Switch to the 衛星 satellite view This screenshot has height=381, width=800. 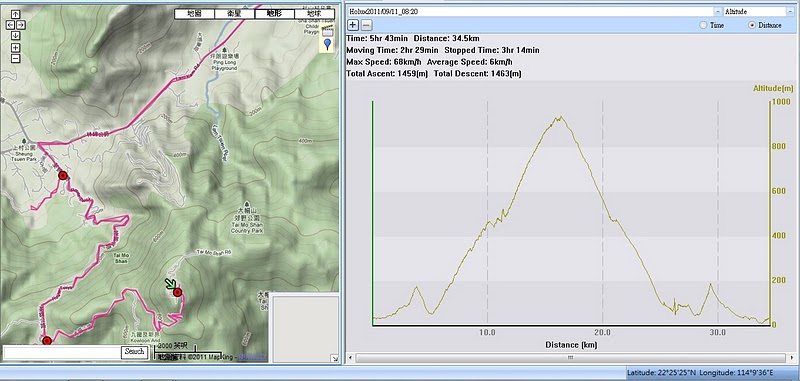[x=235, y=14]
